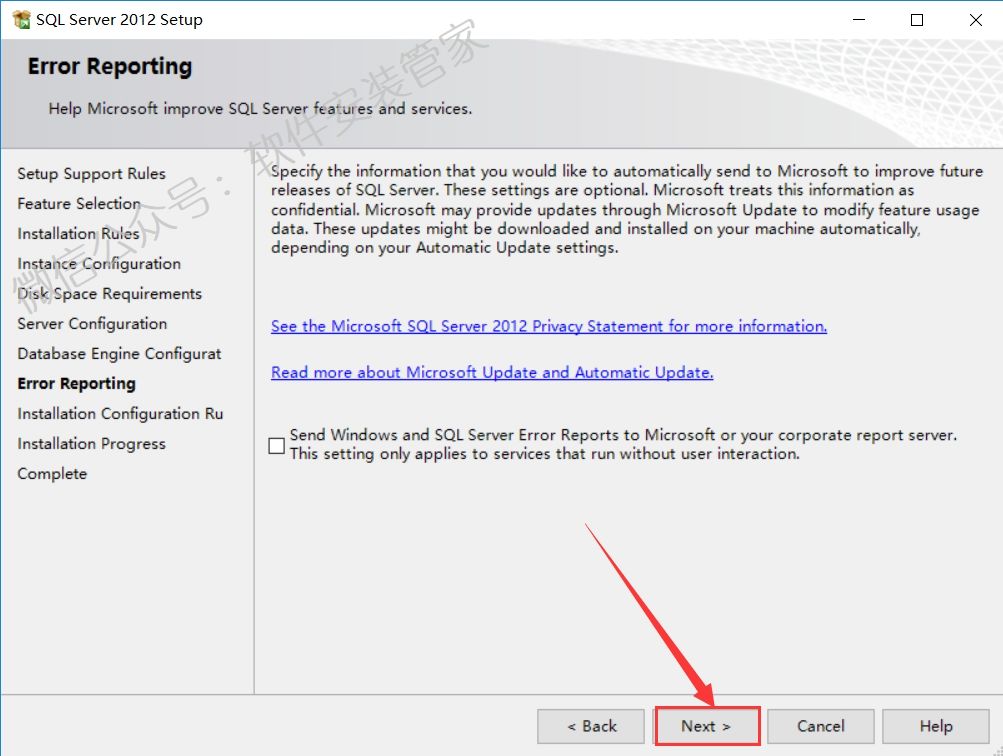1003x756 pixels.
Task: Select Instance Configuration step
Action: tap(99, 264)
